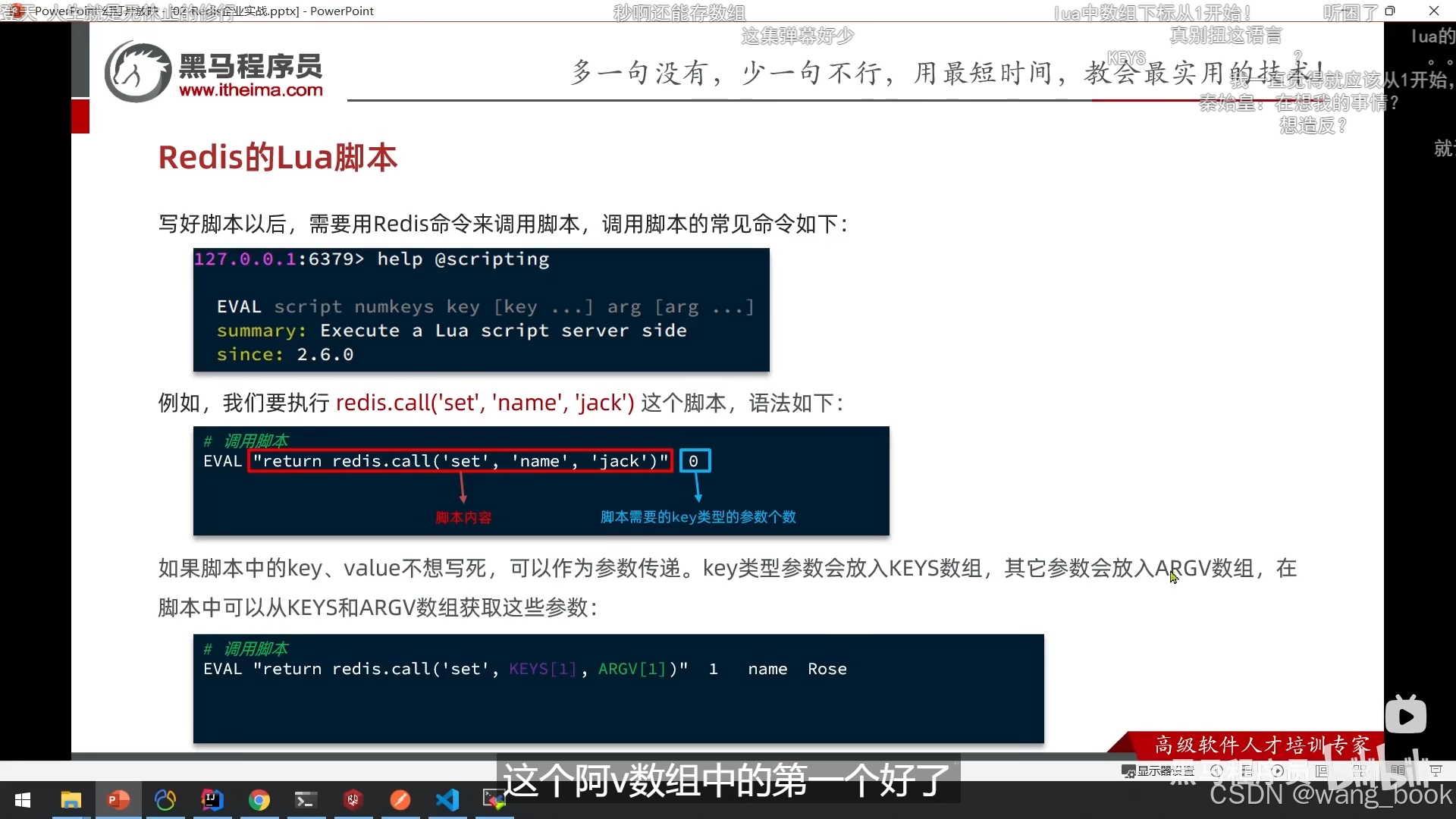Open Navicat from the taskbar
The width and height of the screenshot is (1456, 819).
coord(165,800)
